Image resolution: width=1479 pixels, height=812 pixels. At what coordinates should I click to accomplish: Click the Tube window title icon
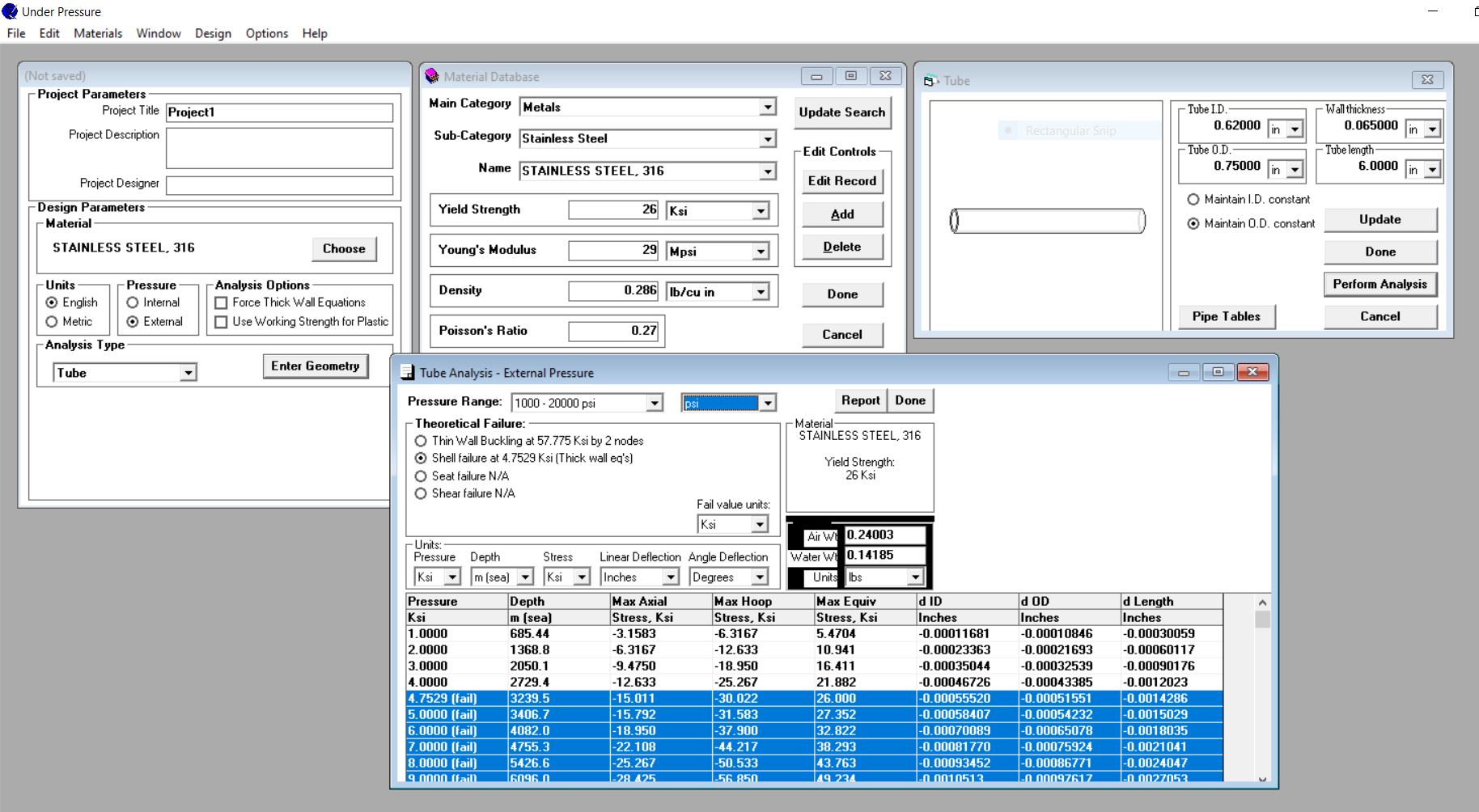tap(930, 81)
